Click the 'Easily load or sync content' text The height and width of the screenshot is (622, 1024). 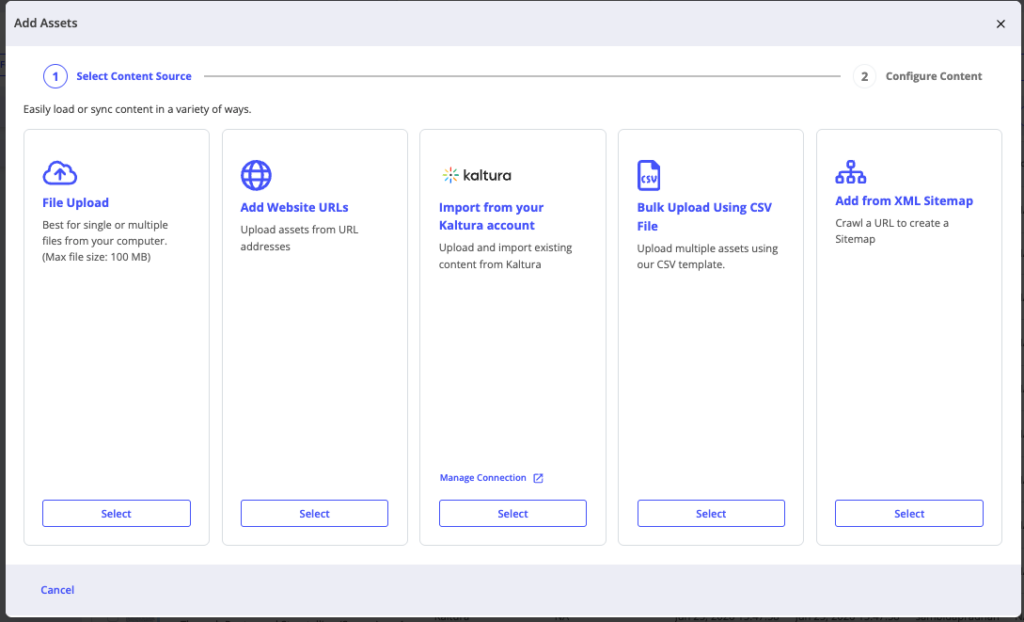coord(137,110)
